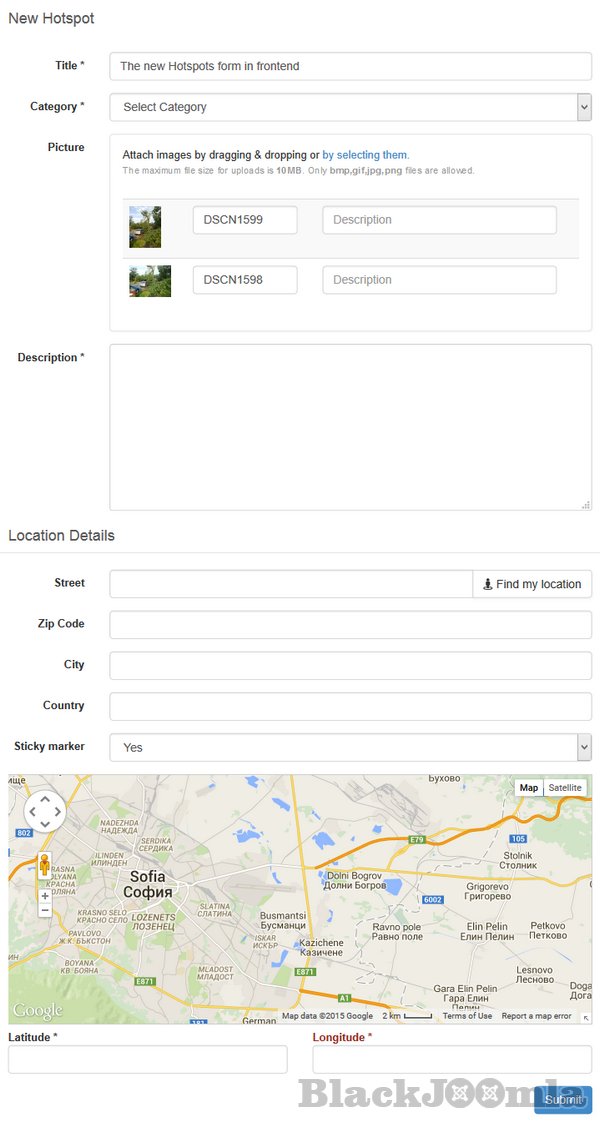Focus the Title text field
This screenshot has width=600, height=1123.
tap(350, 66)
